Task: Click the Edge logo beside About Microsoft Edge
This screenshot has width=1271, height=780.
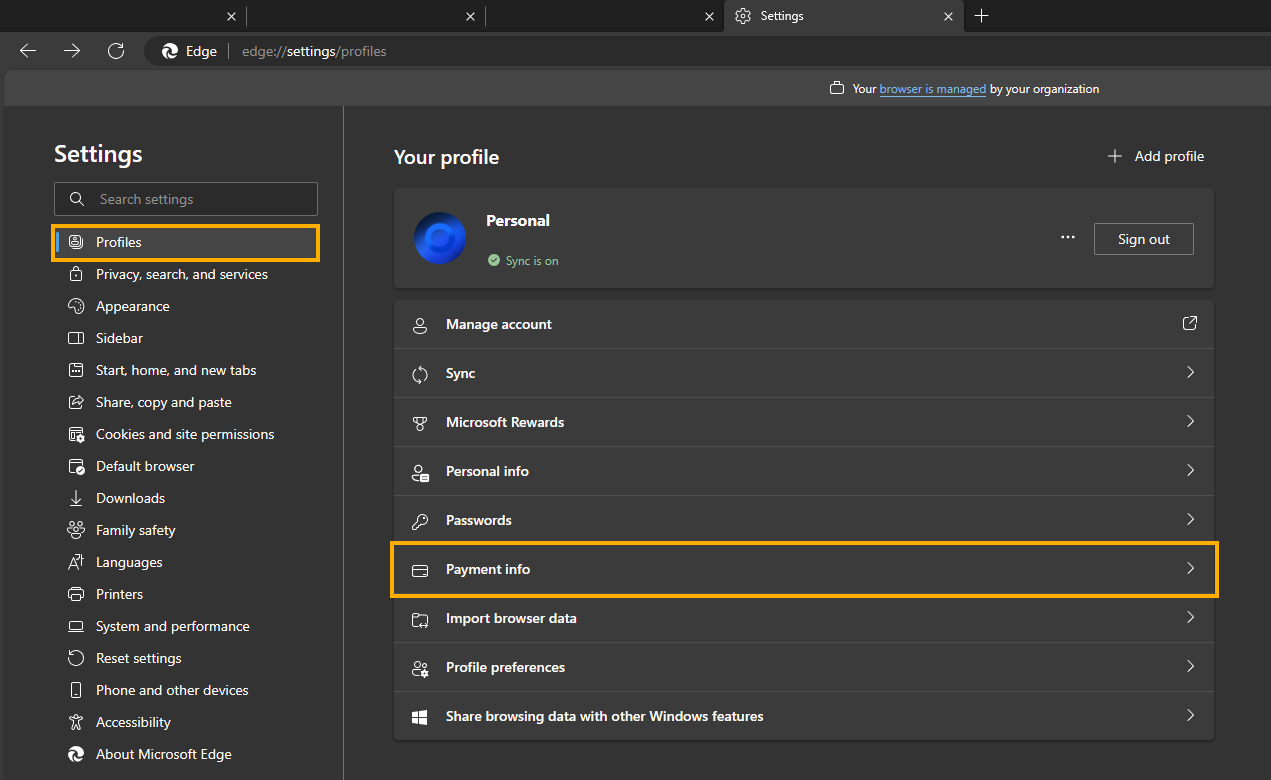Action: [x=76, y=754]
